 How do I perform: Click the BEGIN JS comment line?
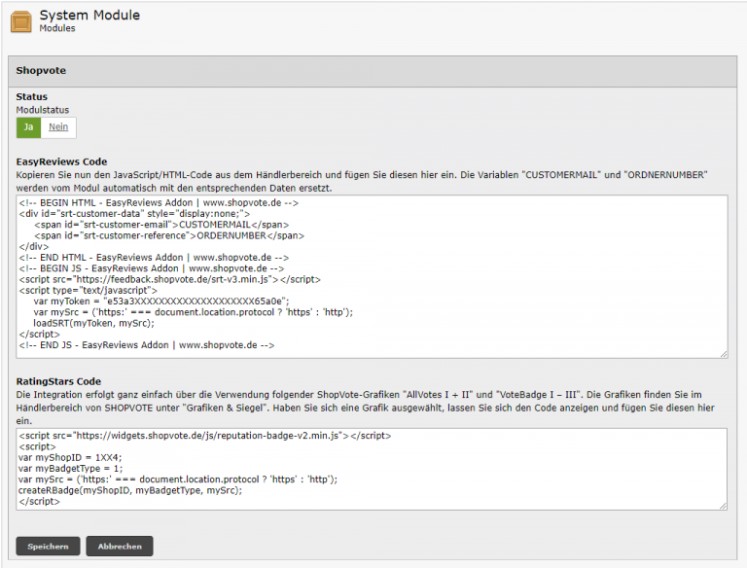[151, 268]
